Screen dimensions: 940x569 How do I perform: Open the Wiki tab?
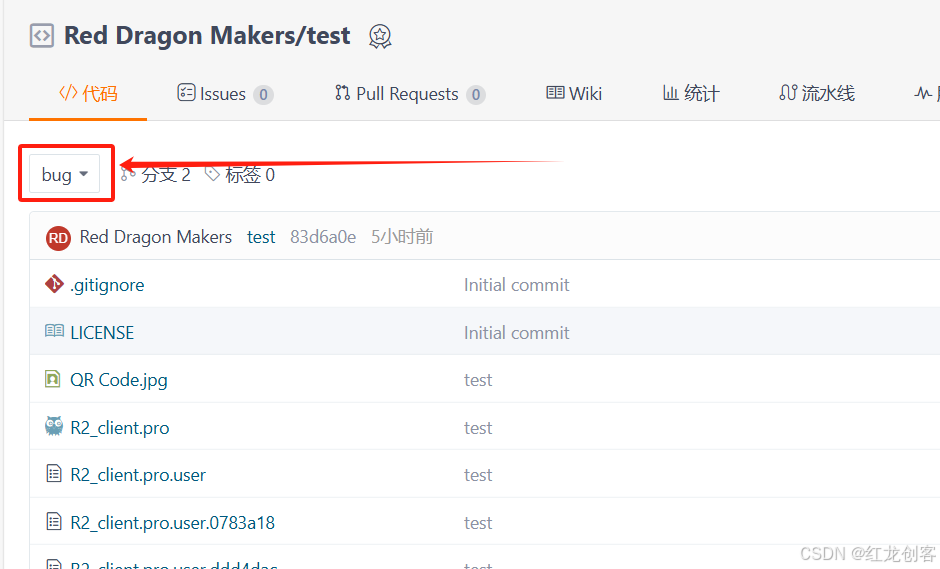point(574,94)
